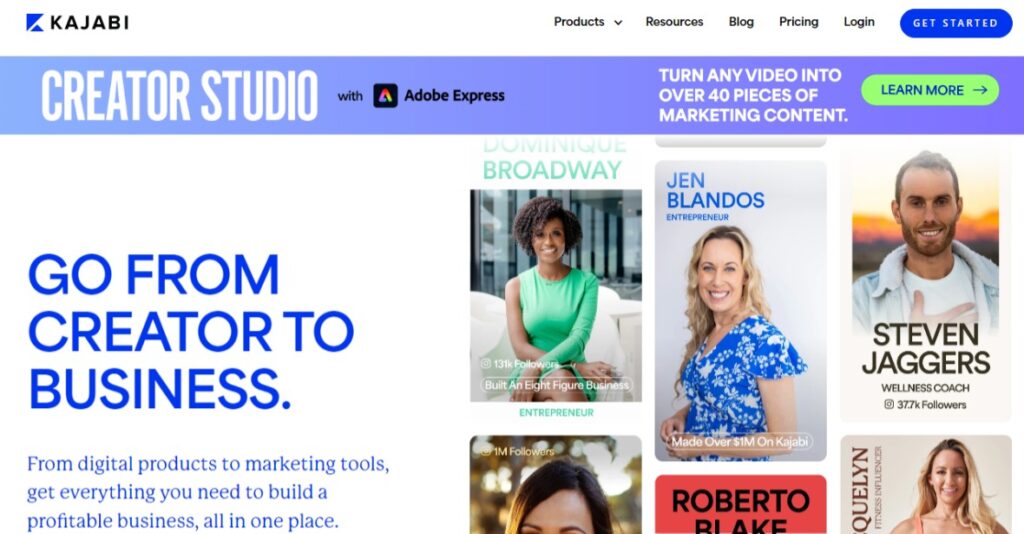Click Instagram icon on Steven Jaggers card
This screenshot has height=534, width=1024.
coord(889,405)
